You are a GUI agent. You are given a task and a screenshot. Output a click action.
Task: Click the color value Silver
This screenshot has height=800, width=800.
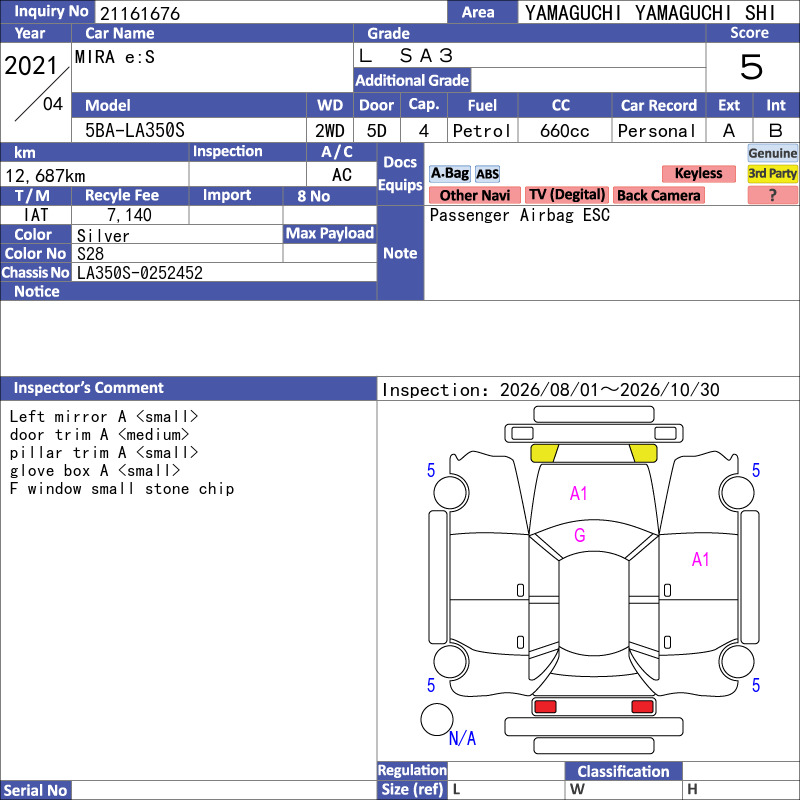(103, 236)
